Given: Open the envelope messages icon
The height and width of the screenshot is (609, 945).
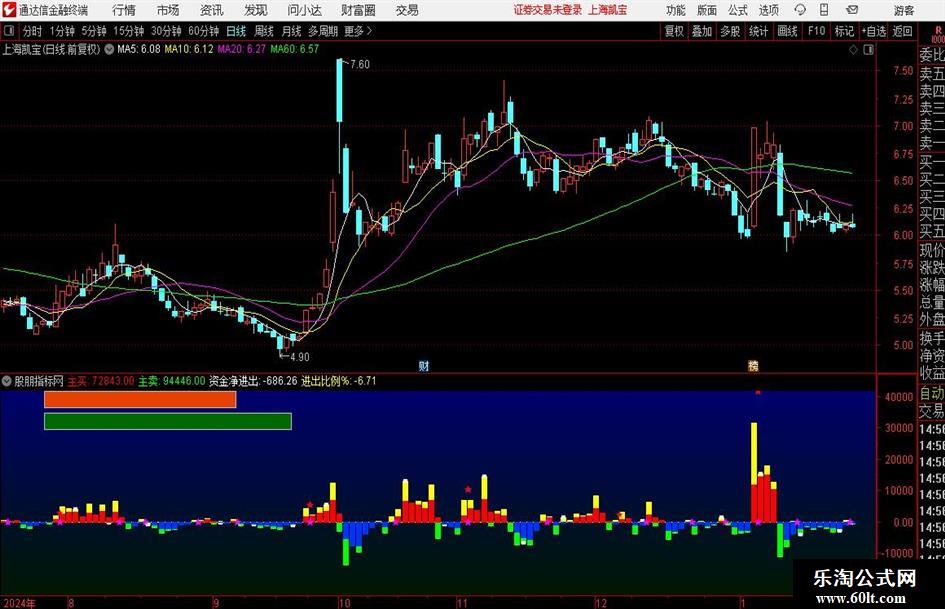Looking at the screenshot, I should [x=852, y=10].
